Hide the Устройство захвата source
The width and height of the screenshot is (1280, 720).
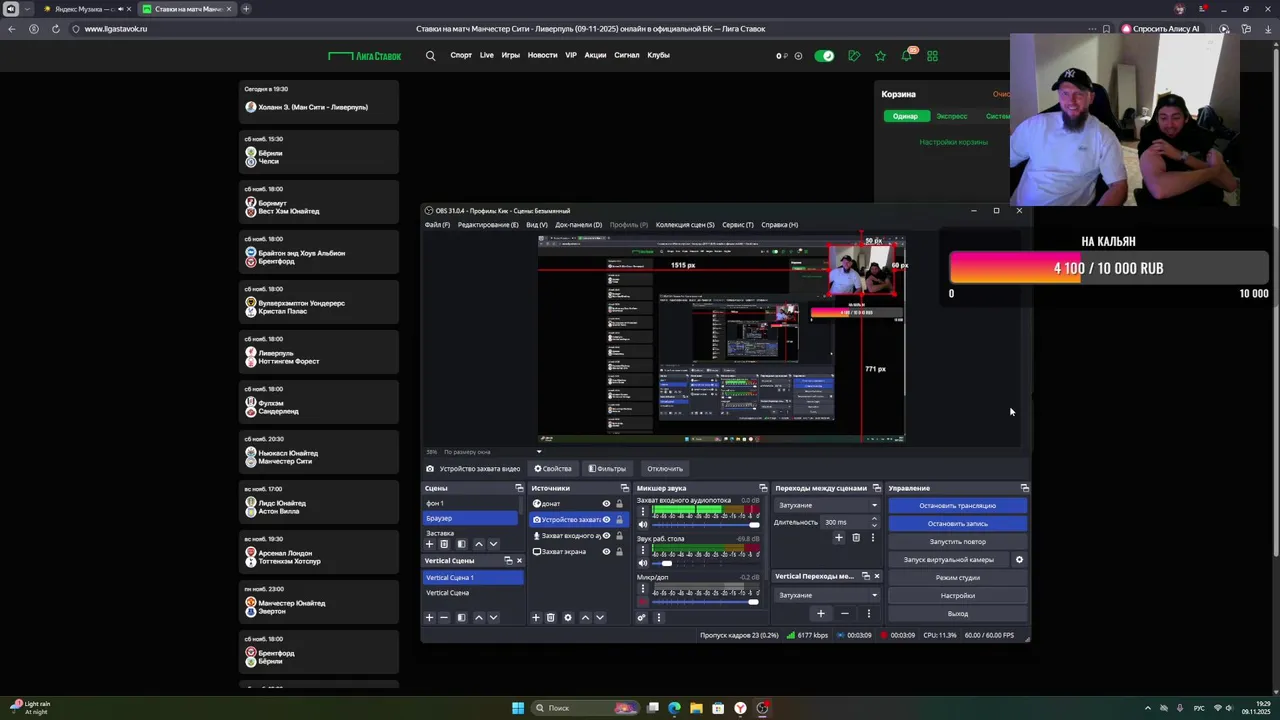(x=606, y=519)
